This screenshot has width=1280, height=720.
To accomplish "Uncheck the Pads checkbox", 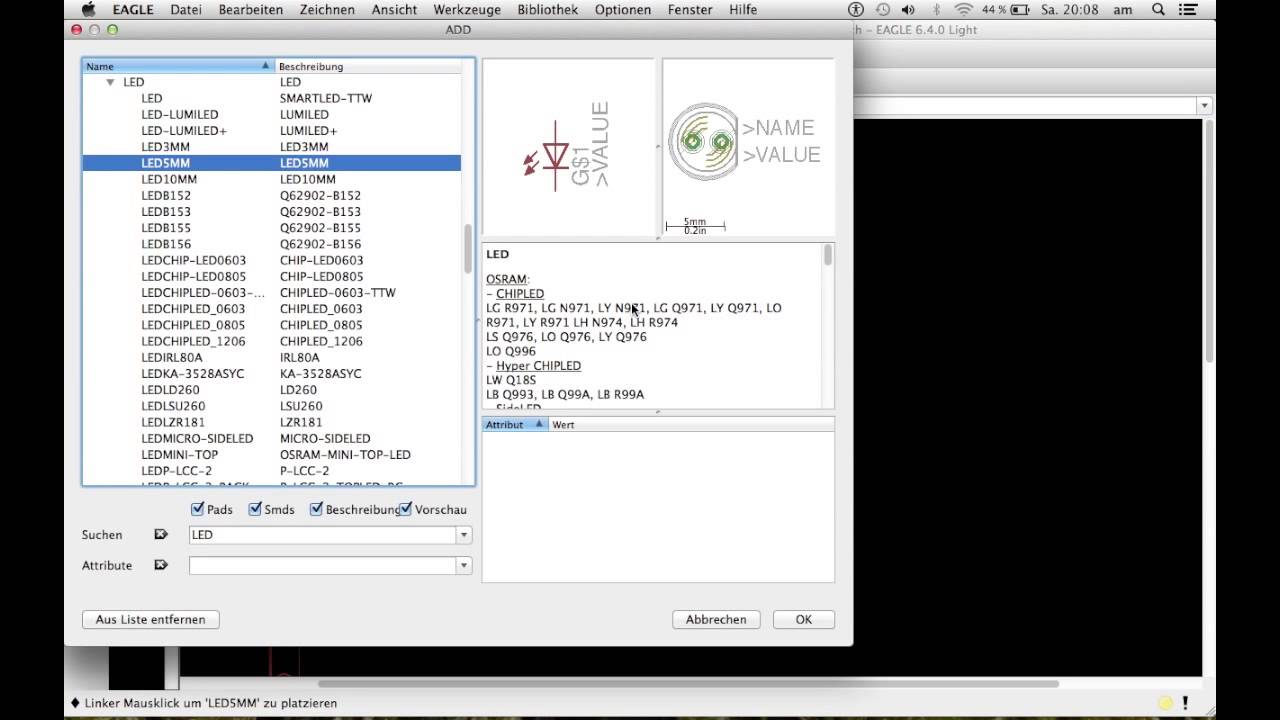I will pyautogui.click(x=197, y=509).
